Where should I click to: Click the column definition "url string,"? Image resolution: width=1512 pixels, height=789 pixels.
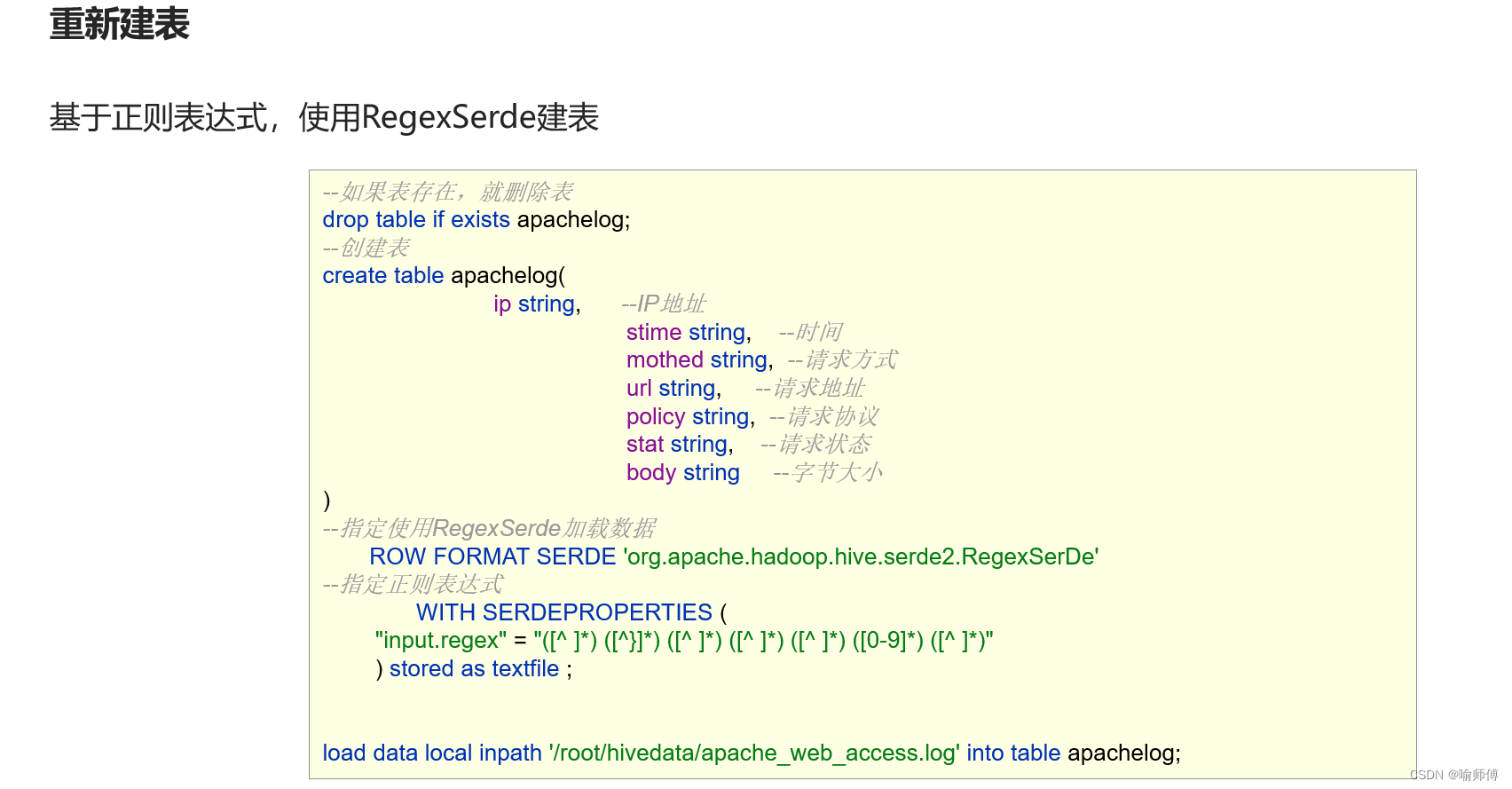674,389
